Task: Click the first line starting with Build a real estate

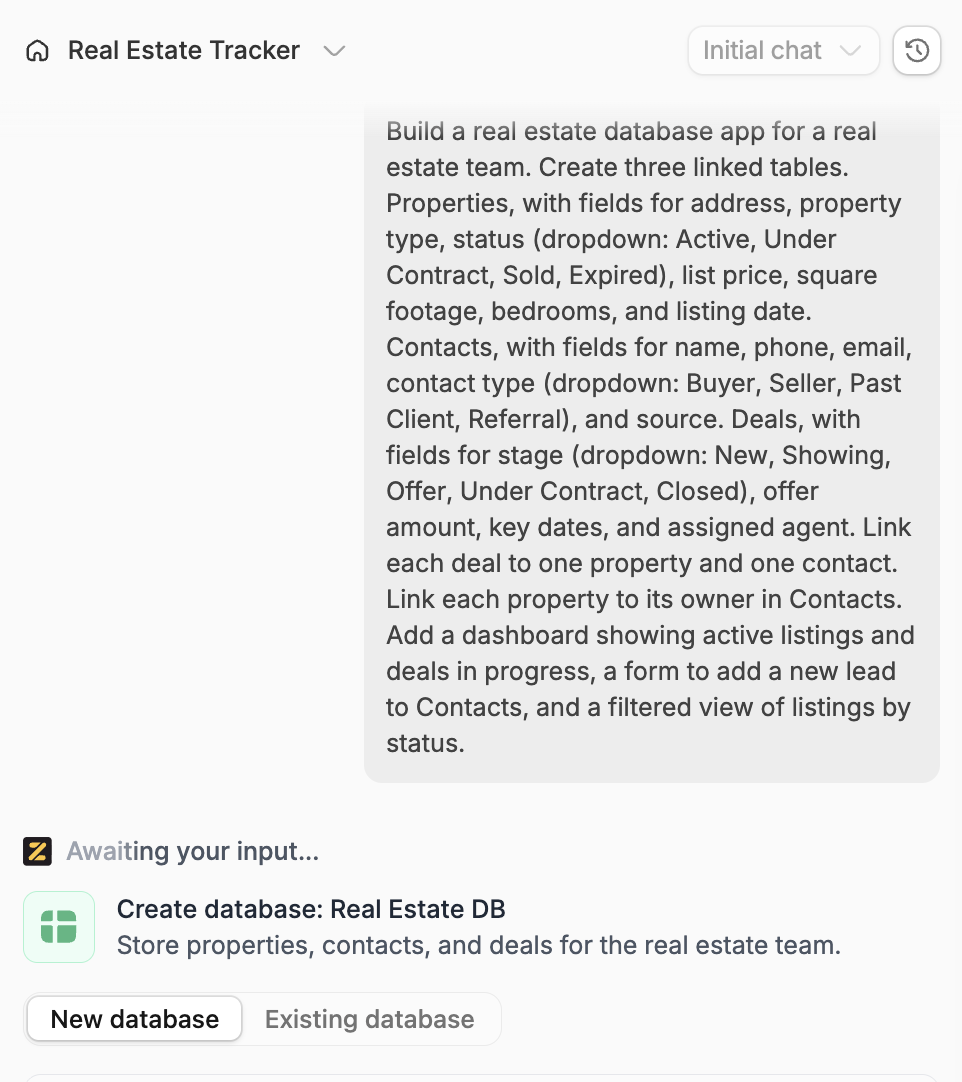Action: point(631,131)
